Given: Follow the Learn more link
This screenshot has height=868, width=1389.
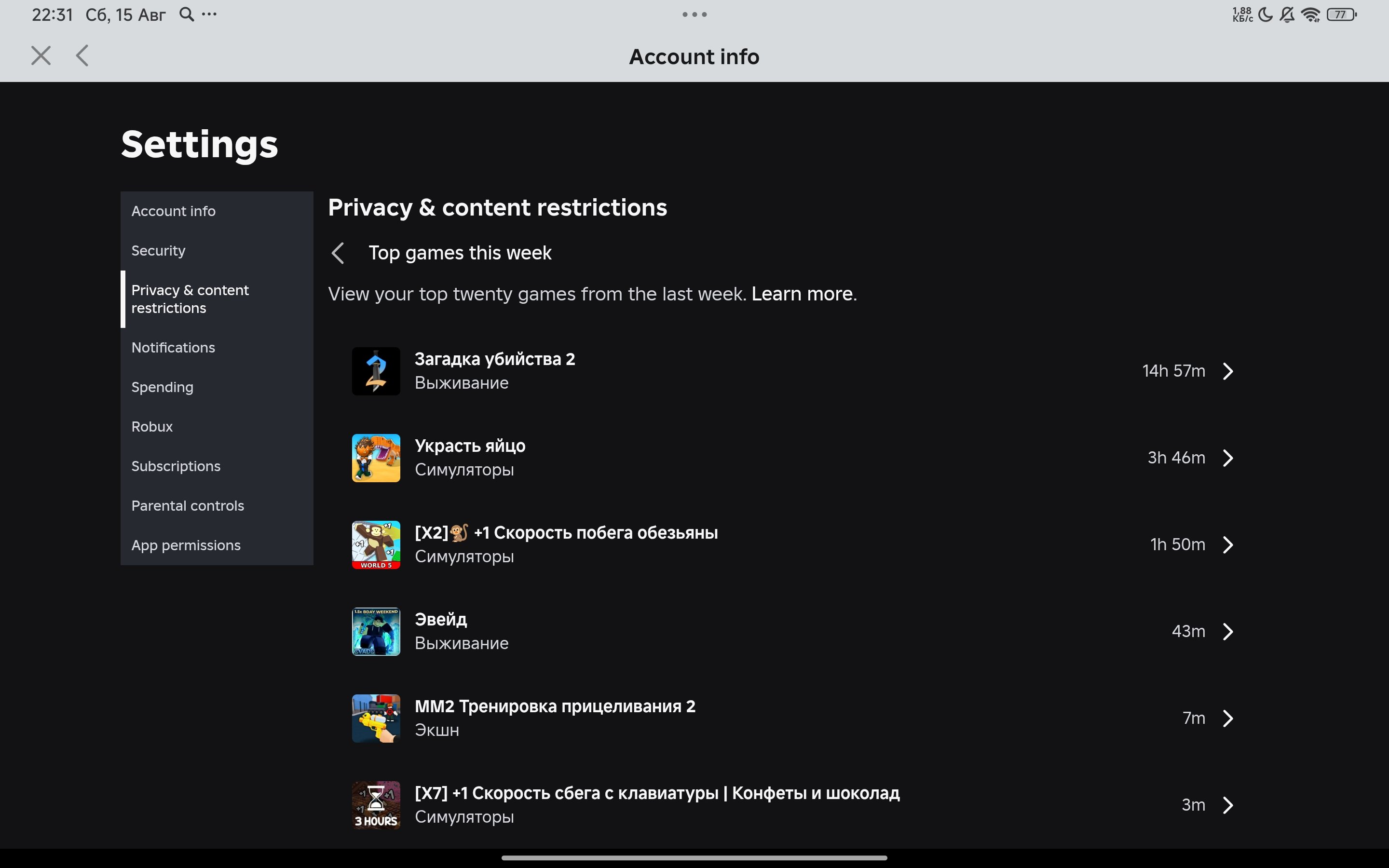Looking at the screenshot, I should [803, 294].
